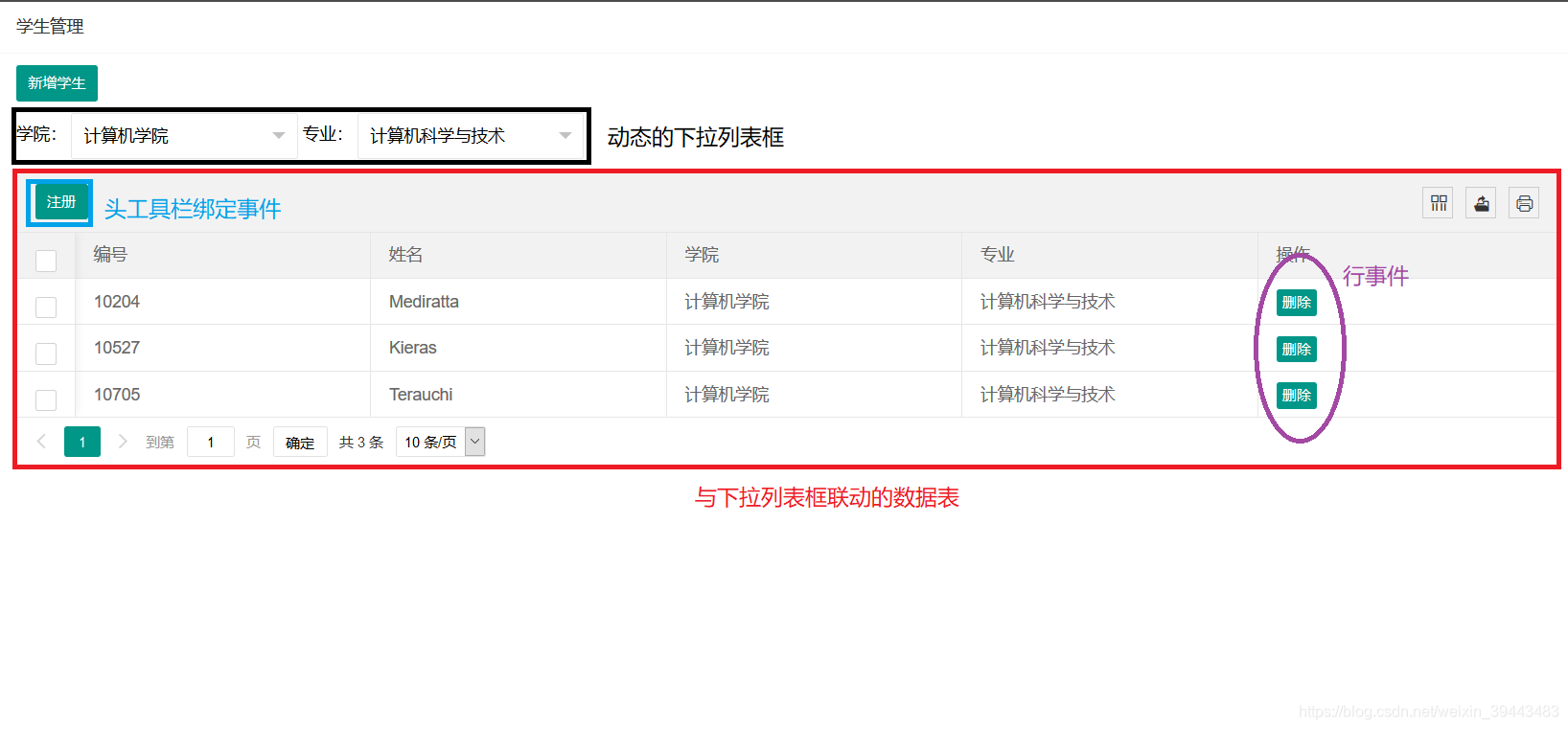Open the column filter icon in table toolbar
The width and height of the screenshot is (1568, 729).
pyautogui.click(x=1438, y=203)
